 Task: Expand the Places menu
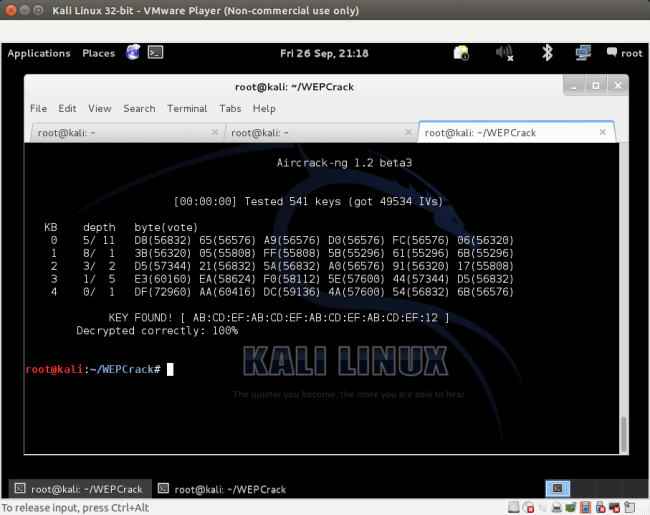click(98, 54)
